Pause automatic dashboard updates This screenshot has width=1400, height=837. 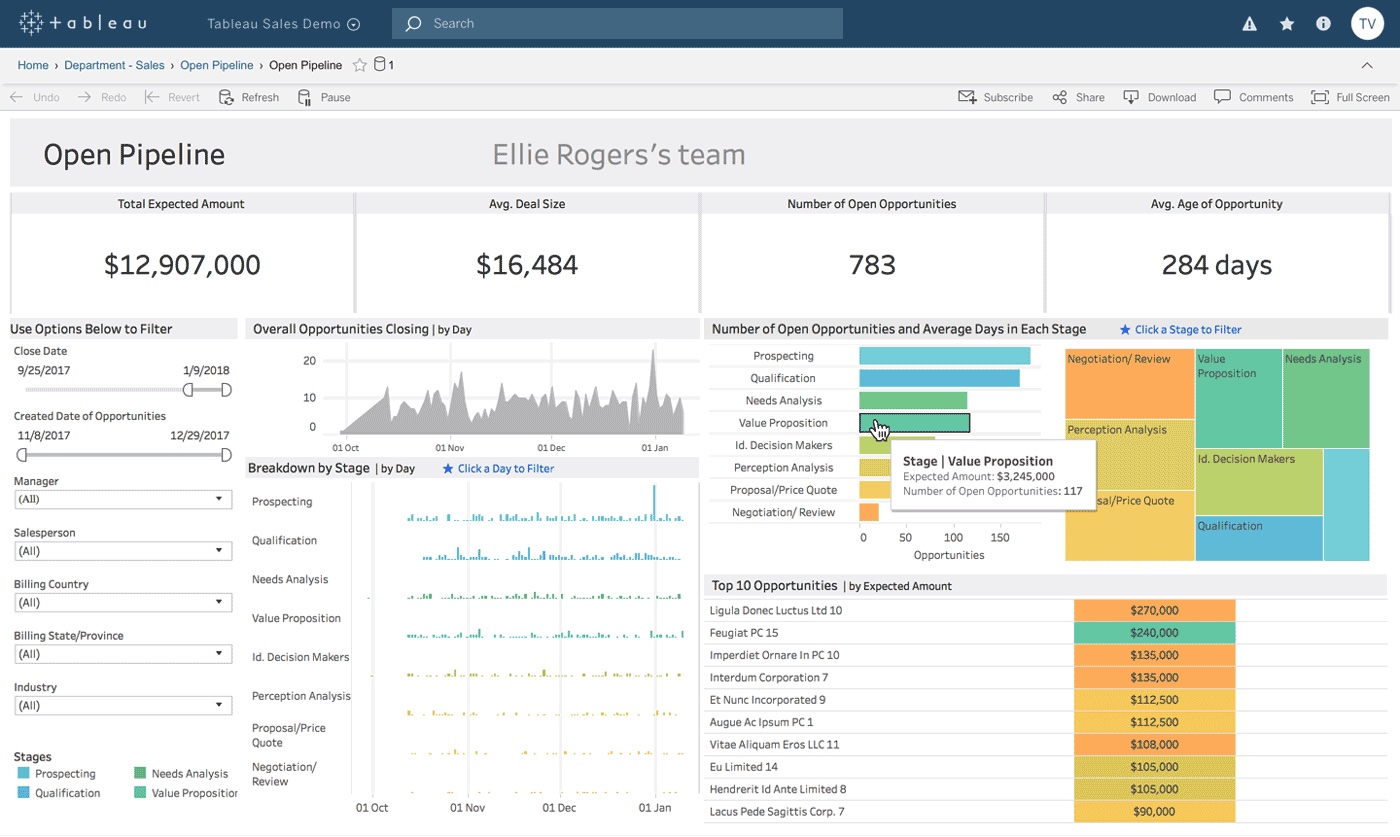303,97
